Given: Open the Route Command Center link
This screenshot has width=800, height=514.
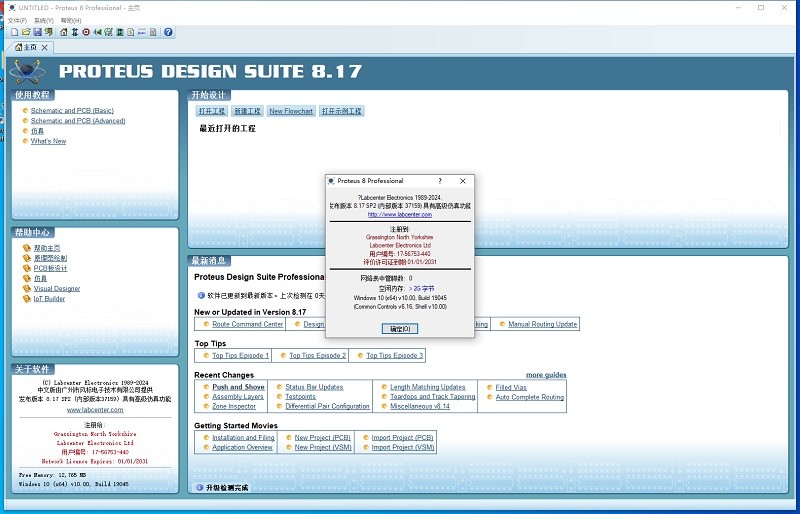Looking at the screenshot, I should coord(247,324).
